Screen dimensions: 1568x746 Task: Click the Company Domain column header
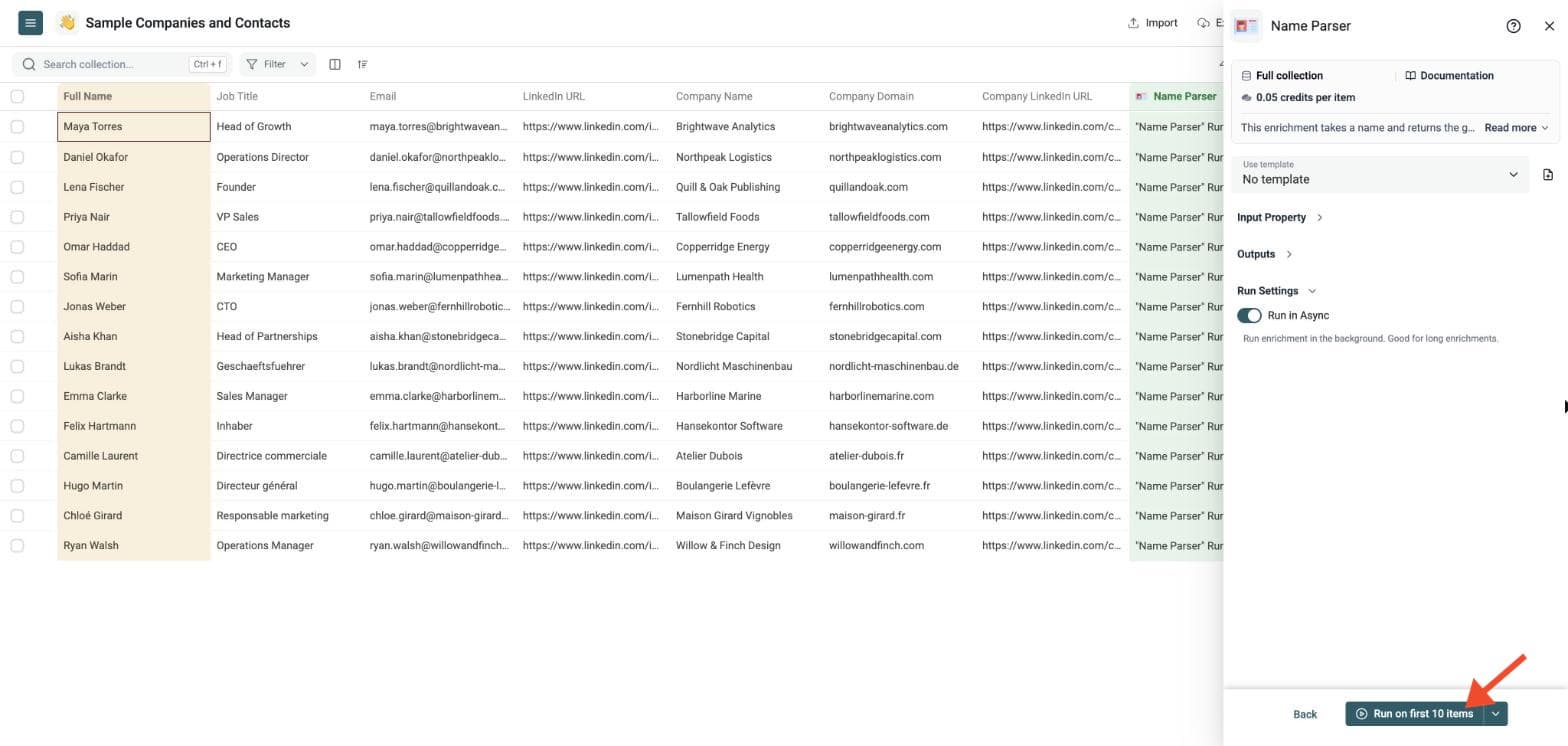coord(899,96)
